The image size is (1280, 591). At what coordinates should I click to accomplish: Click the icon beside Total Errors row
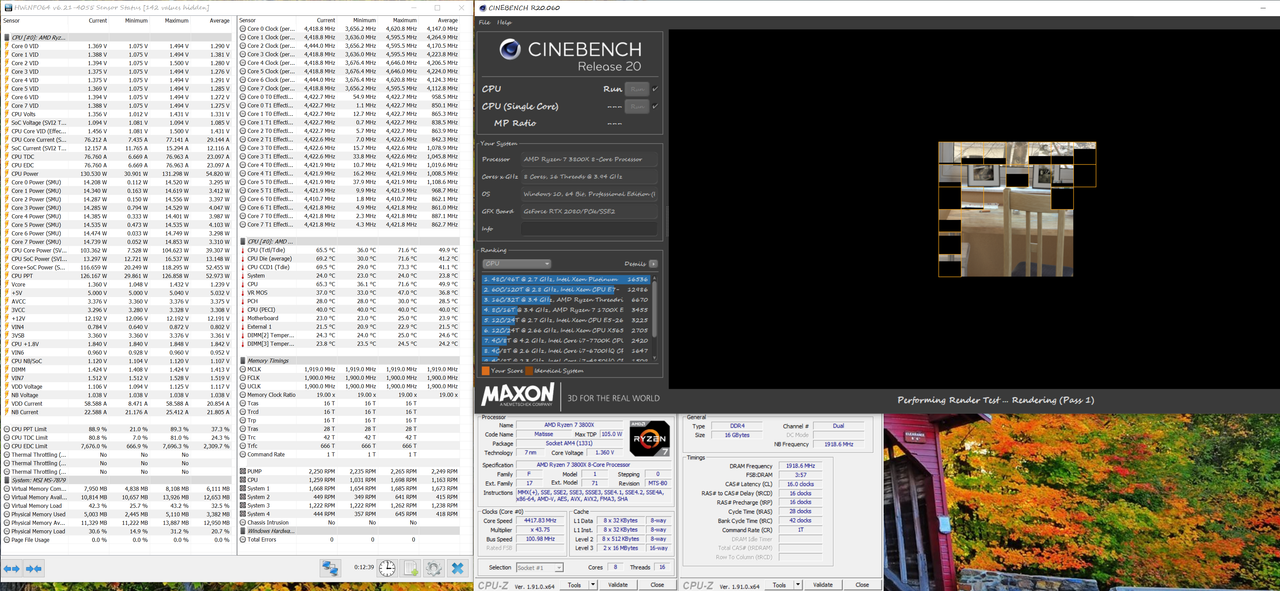(243, 539)
